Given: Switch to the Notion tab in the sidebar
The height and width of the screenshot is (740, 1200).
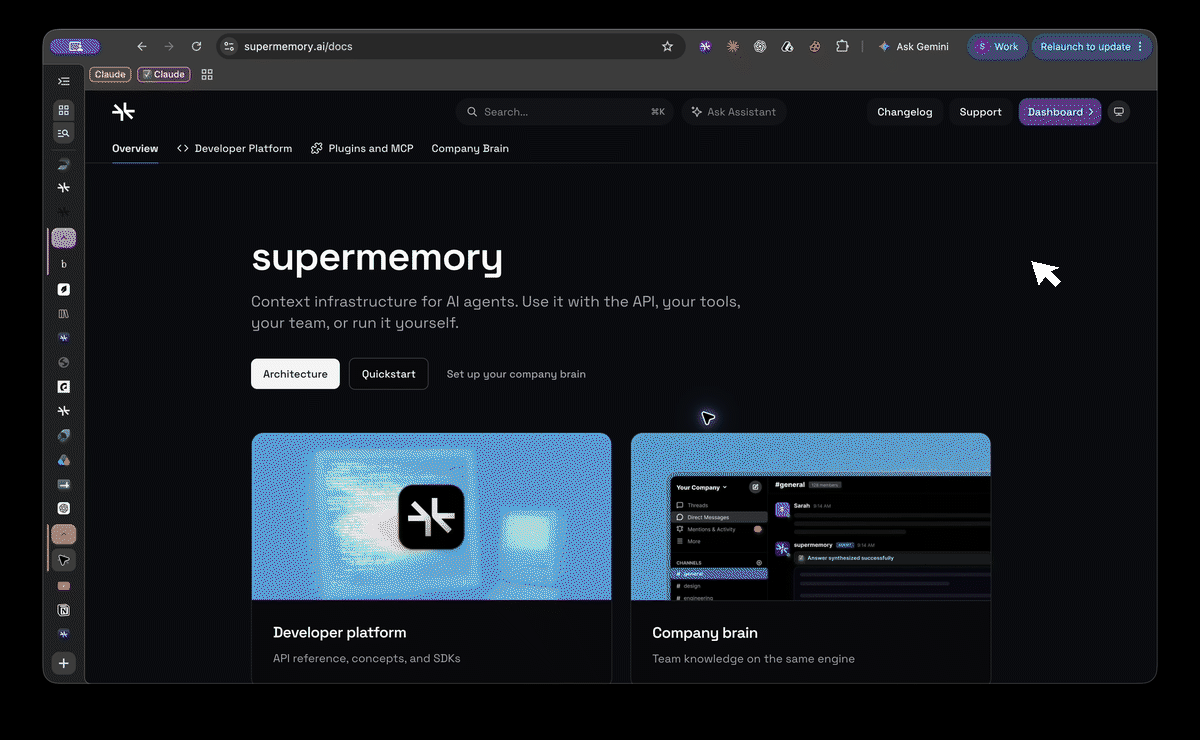Looking at the screenshot, I should [64, 610].
